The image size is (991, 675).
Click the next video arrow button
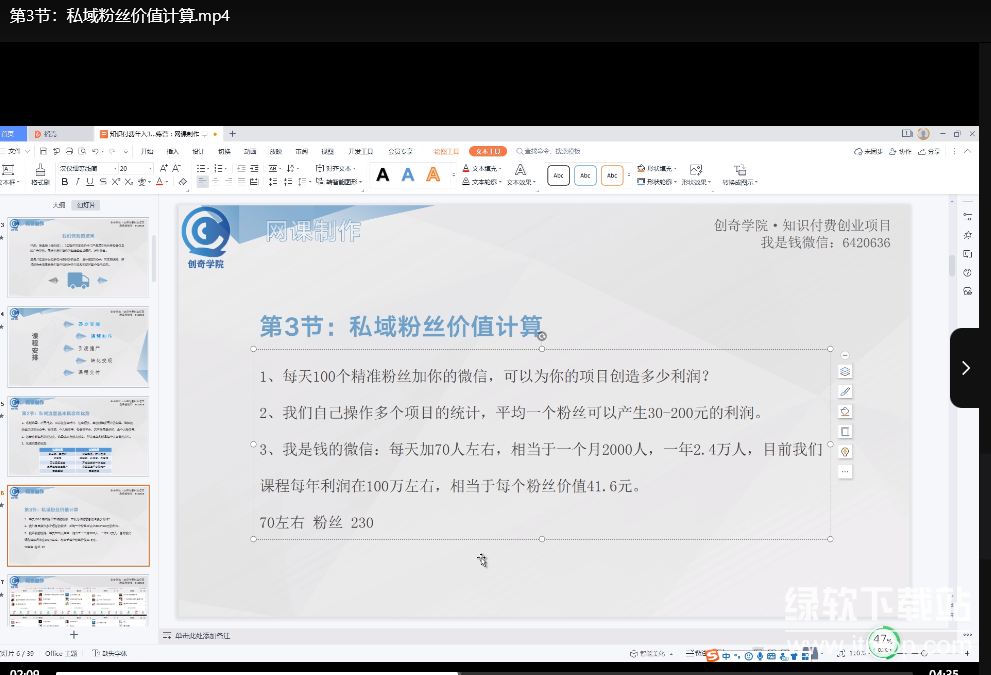coord(966,368)
